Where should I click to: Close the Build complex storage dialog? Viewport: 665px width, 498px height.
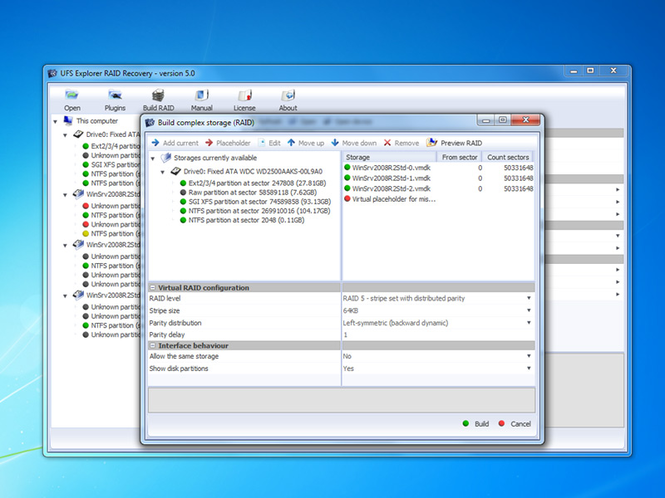(x=526, y=120)
